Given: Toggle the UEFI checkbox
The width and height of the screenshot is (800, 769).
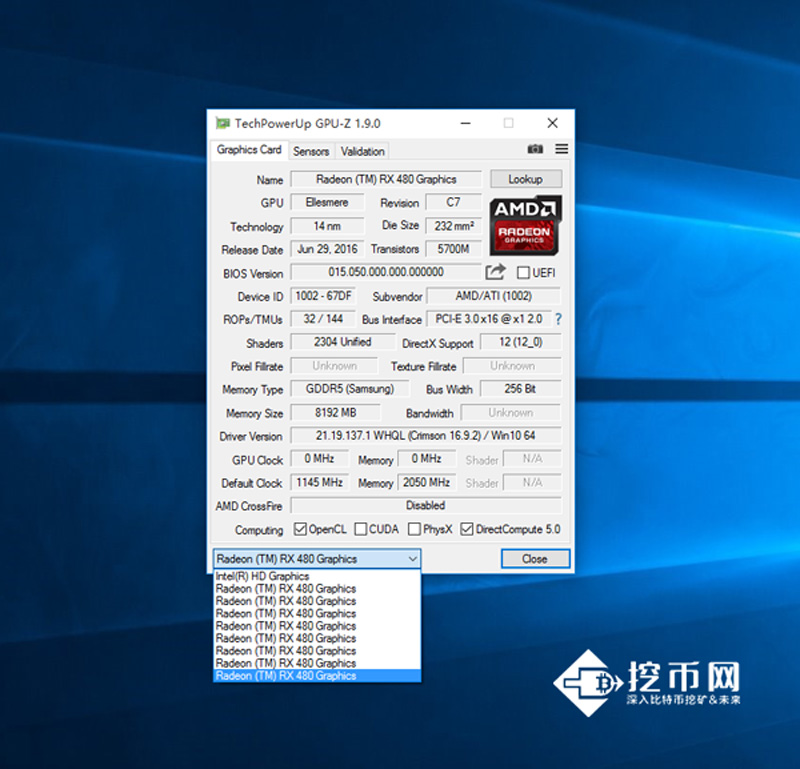Looking at the screenshot, I should [x=523, y=272].
